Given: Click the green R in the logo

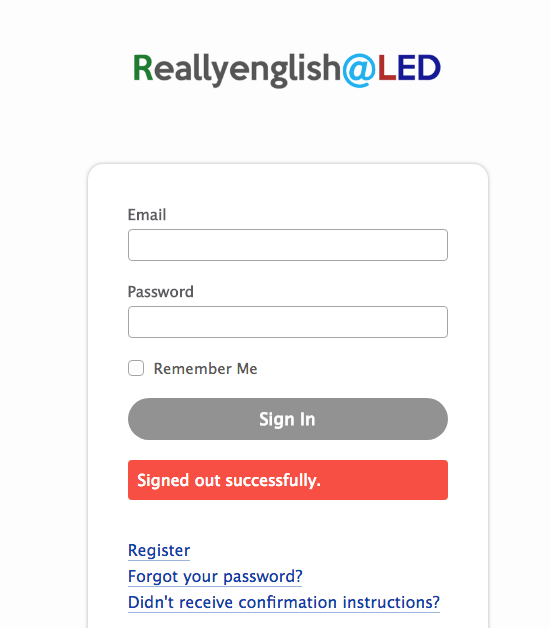Looking at the screenshot, I should click(143, 68).
